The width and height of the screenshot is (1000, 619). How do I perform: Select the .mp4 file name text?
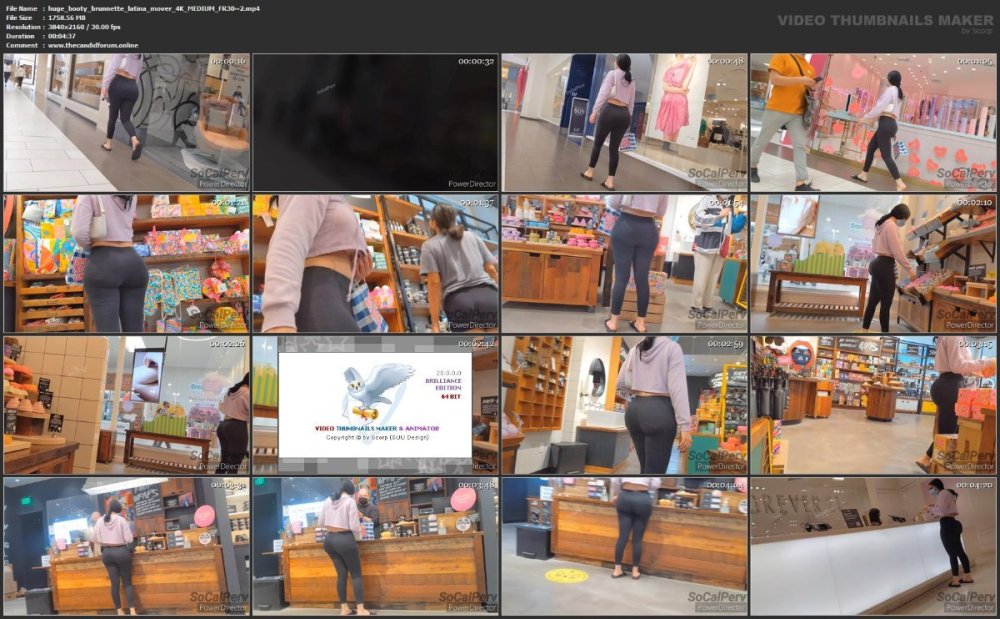[x=154, y=9]
